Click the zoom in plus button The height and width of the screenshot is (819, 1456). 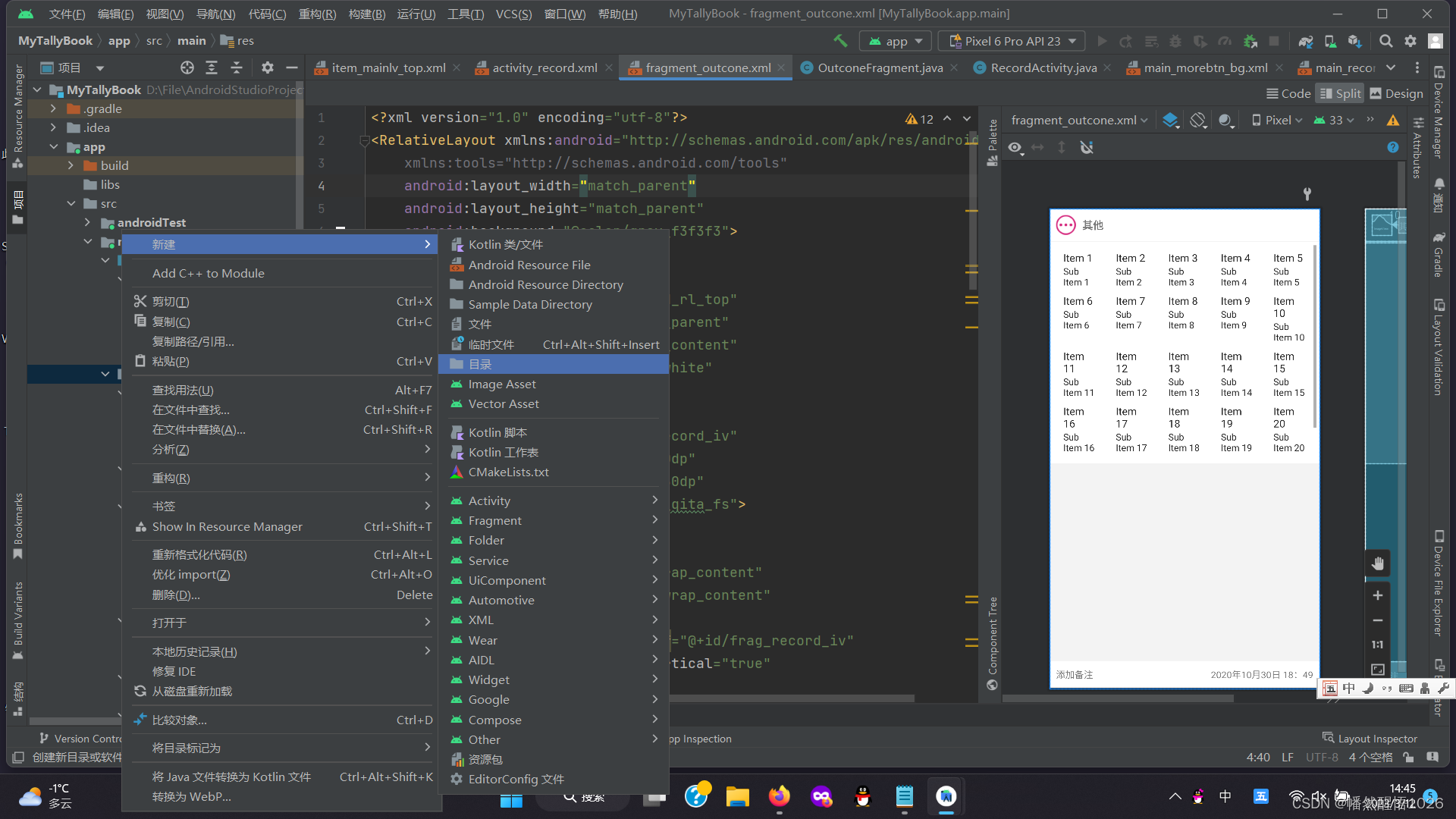(x=1378, y=595)
